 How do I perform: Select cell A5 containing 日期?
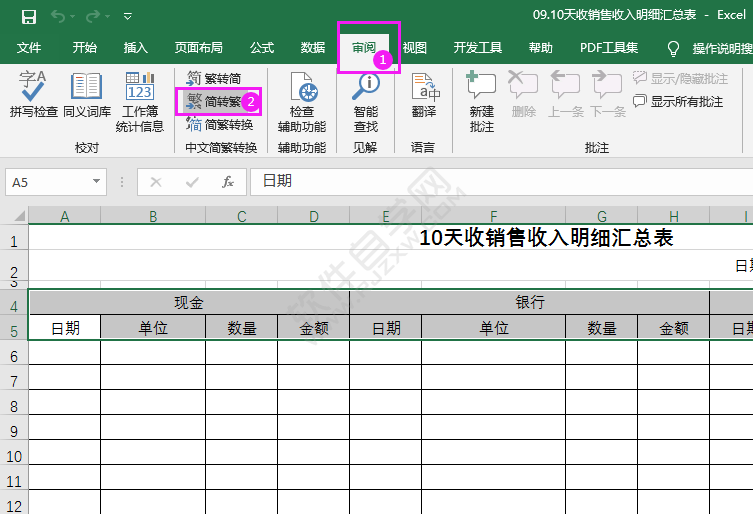65,328
